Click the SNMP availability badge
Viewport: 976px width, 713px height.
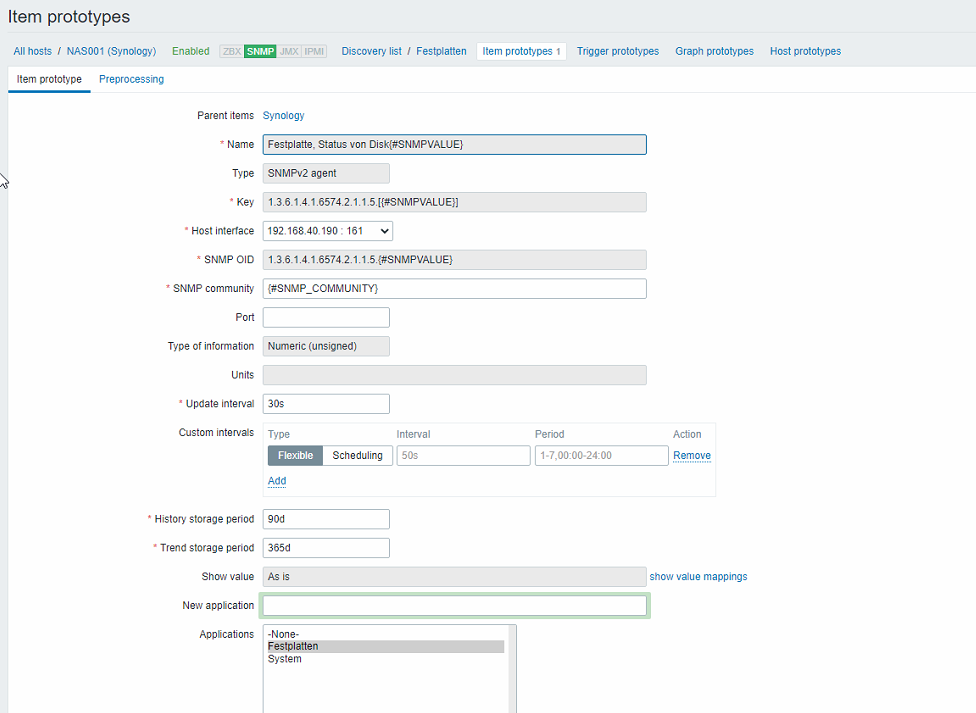[x=260, y=51]
